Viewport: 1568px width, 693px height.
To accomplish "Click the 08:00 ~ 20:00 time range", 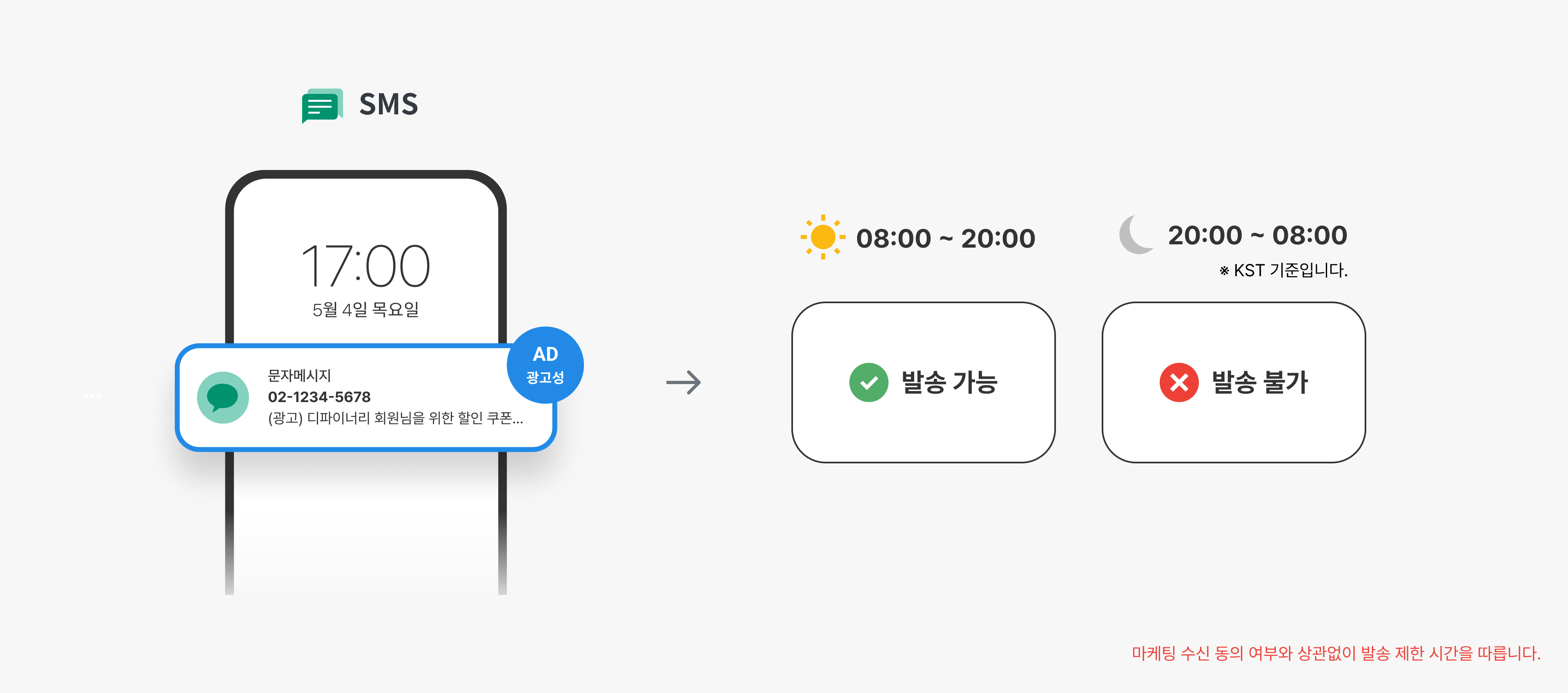I will point(945,238).
